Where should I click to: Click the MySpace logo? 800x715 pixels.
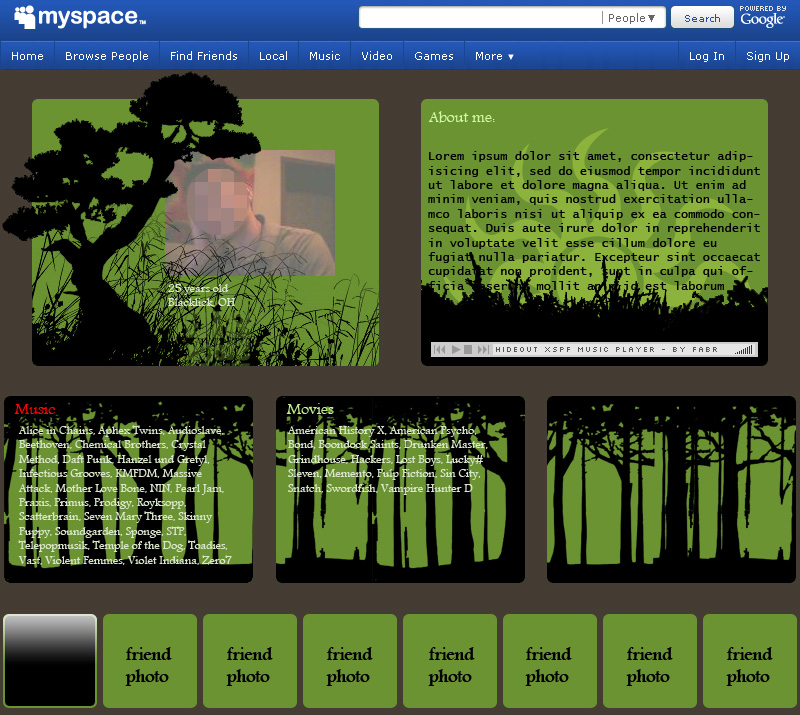point(80,17)
